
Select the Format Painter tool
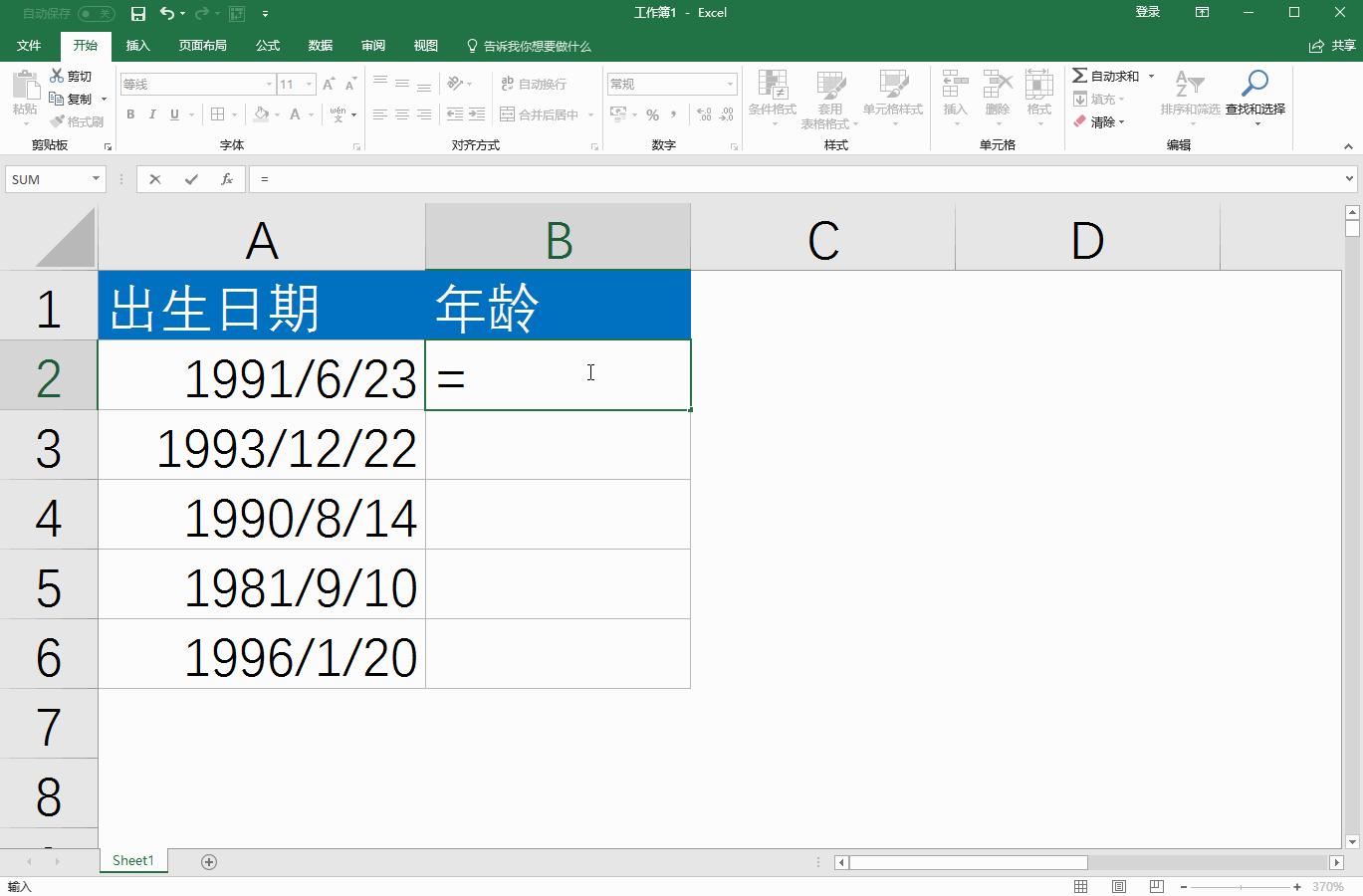pos(78,121)
